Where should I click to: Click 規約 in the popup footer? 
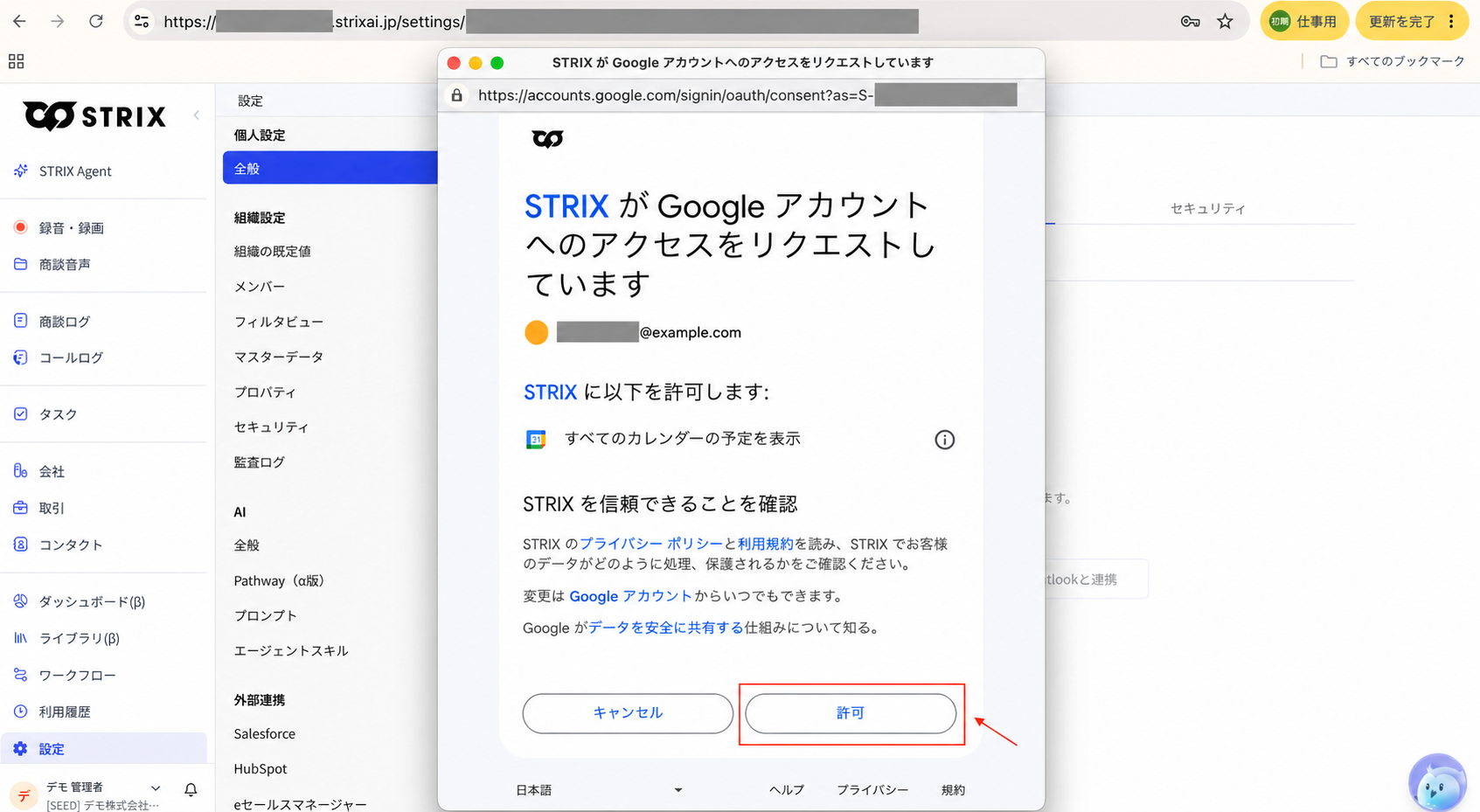point(953,790)
